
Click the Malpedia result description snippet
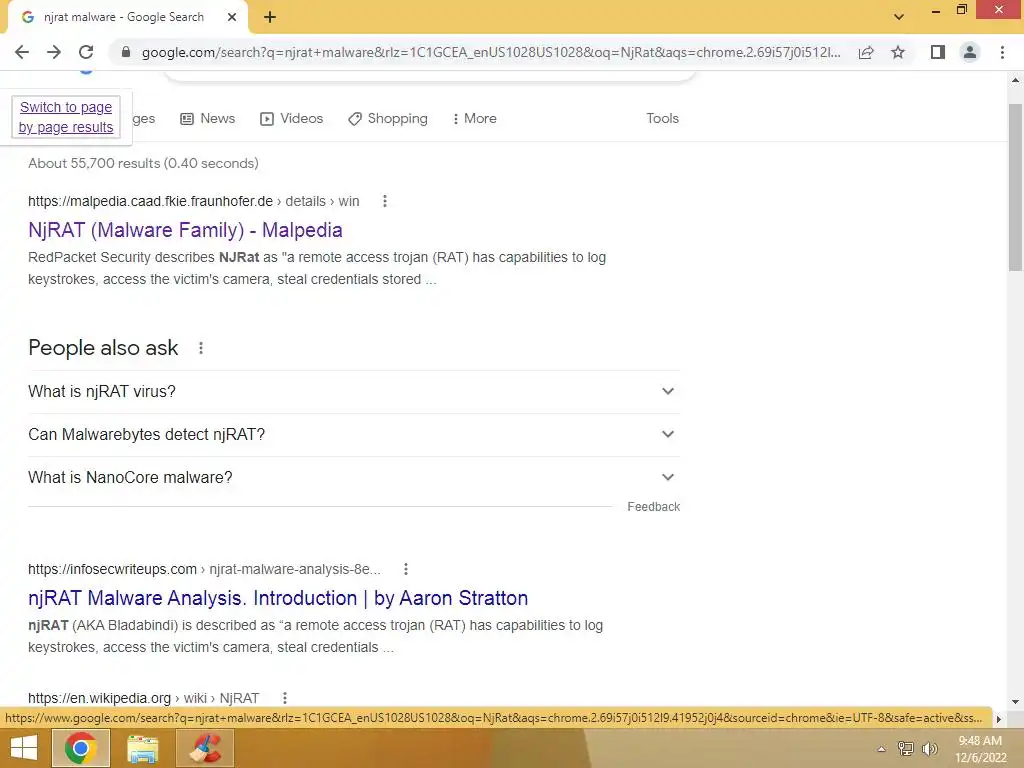point(317,268)
